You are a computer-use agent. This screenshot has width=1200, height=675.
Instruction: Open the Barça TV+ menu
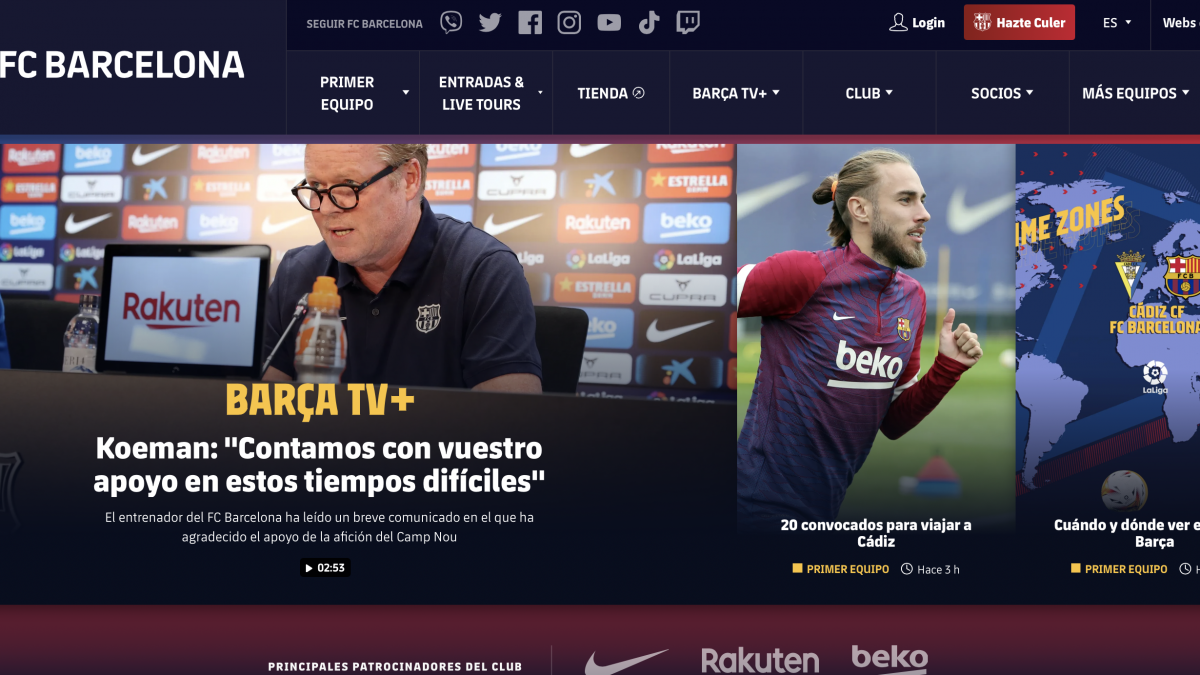point(736,93)
